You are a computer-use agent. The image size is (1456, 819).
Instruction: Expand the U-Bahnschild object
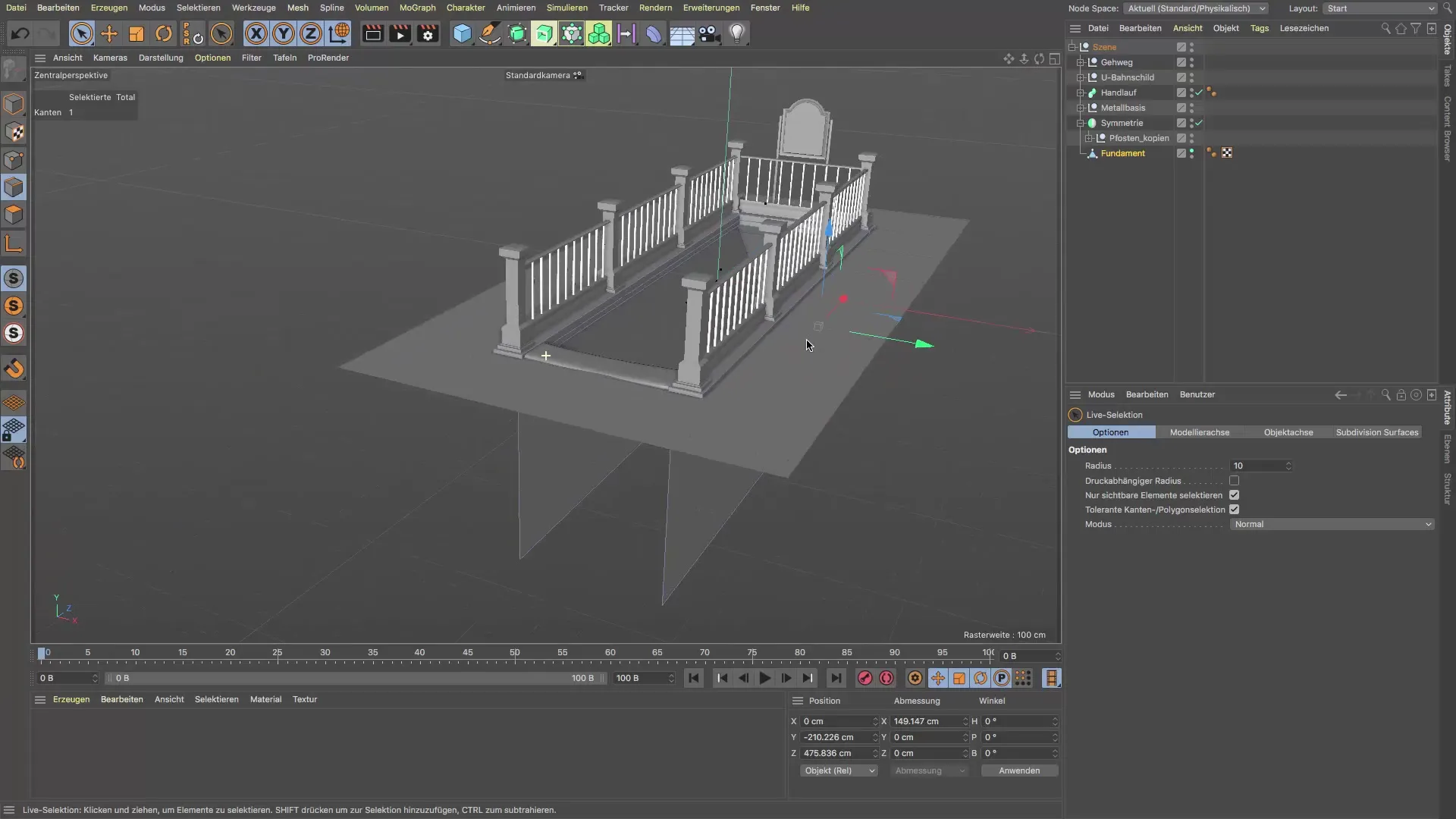(1080, 77)
